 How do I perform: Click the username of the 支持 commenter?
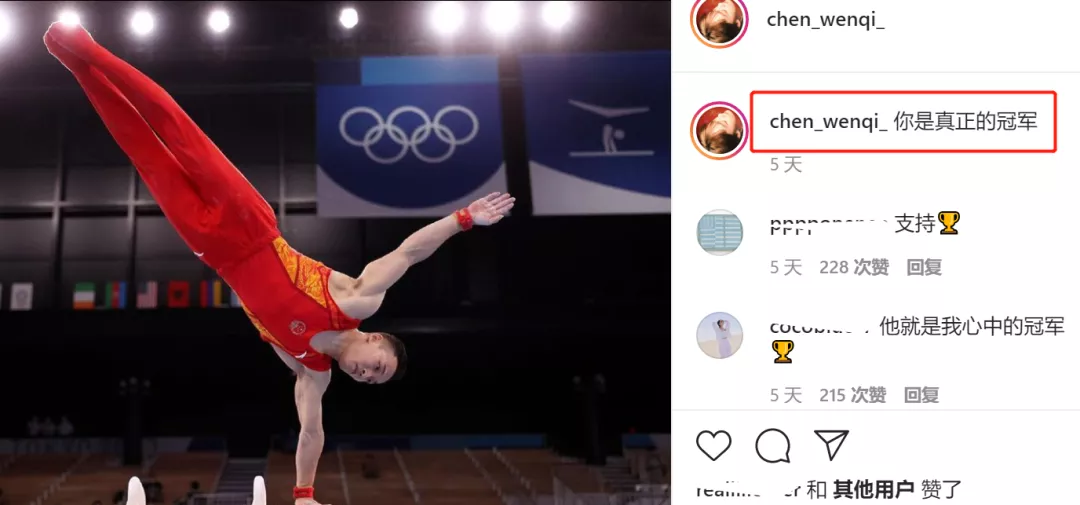(x=829, y=224)
